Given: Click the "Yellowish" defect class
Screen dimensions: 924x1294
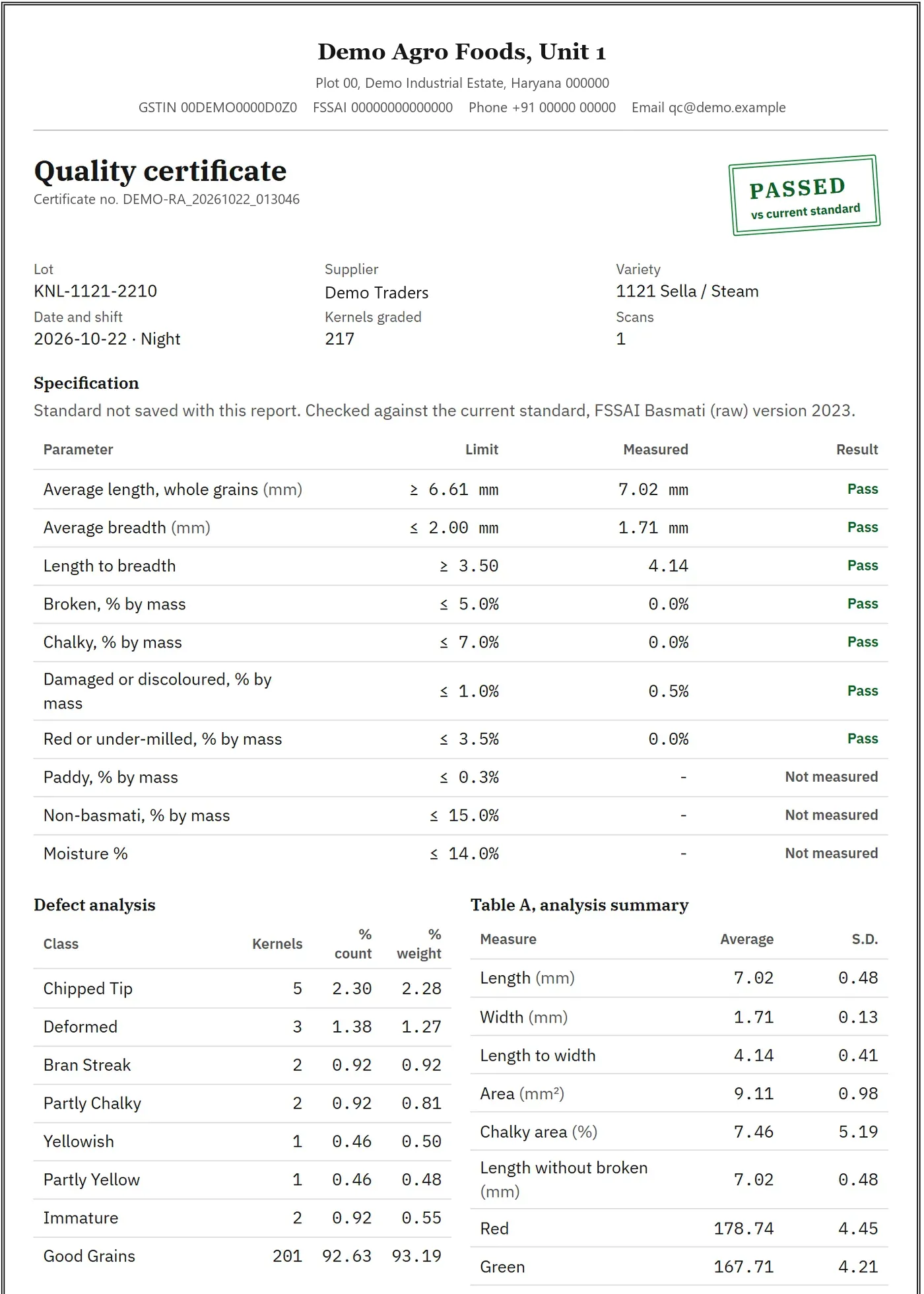Looking at the screenshot, I should point(79,1141).
